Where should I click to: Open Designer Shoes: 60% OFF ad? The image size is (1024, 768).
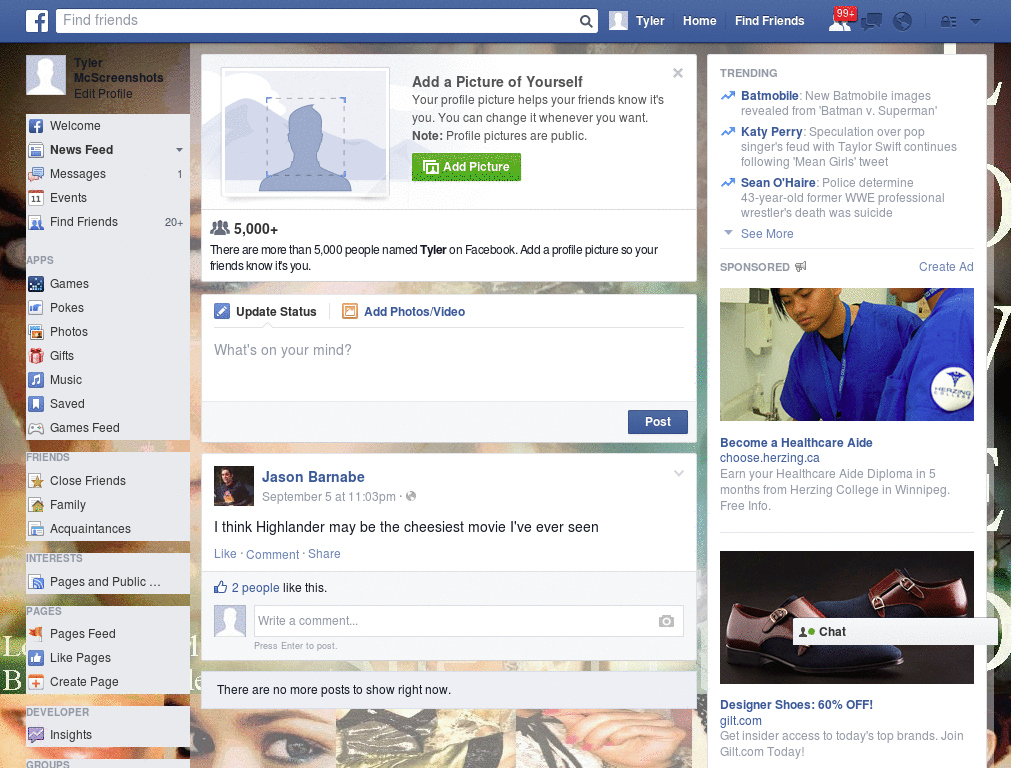click(x=796, y=705)
